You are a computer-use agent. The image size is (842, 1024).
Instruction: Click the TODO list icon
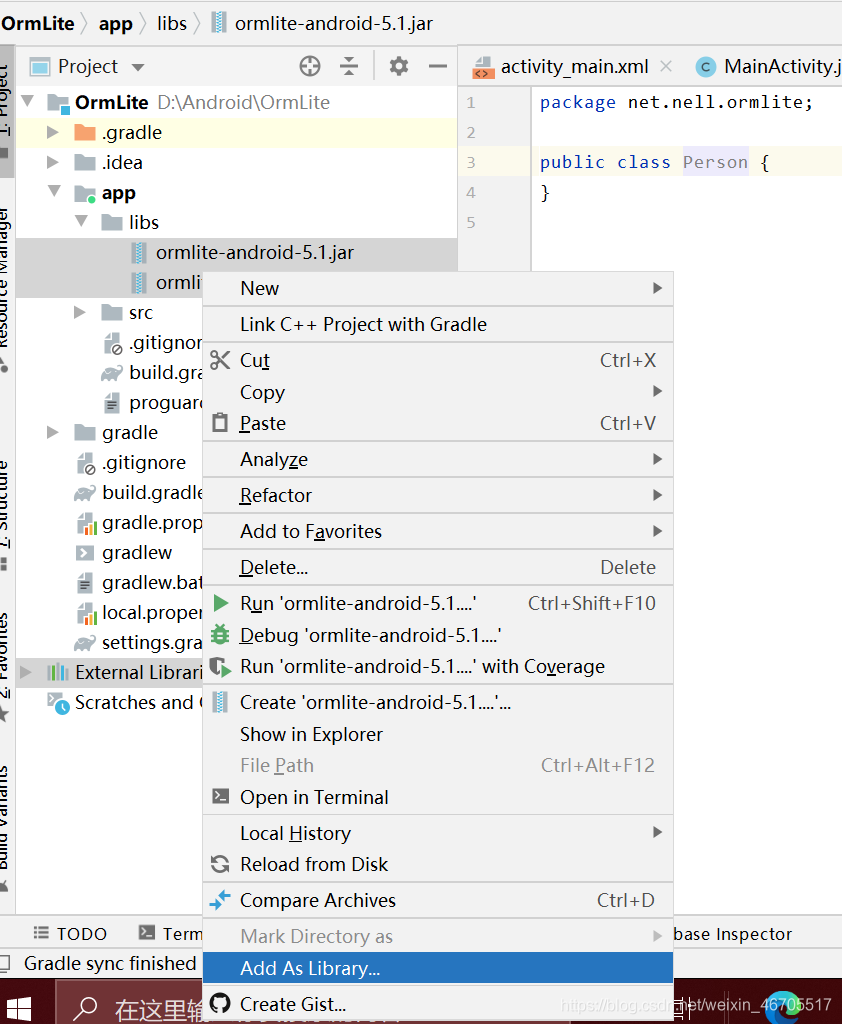(40, 933)
